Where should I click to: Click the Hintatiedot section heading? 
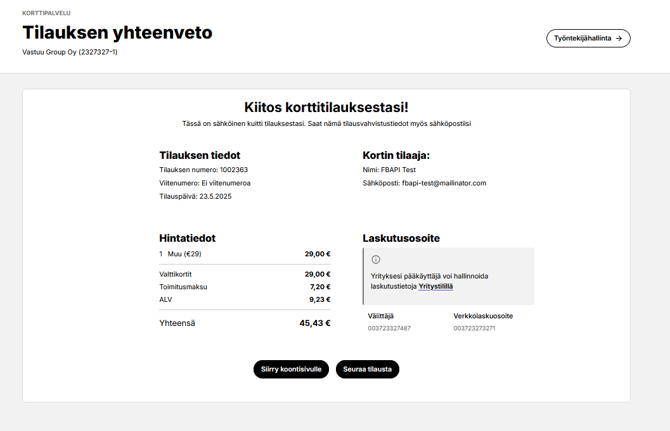pos(187,238)
